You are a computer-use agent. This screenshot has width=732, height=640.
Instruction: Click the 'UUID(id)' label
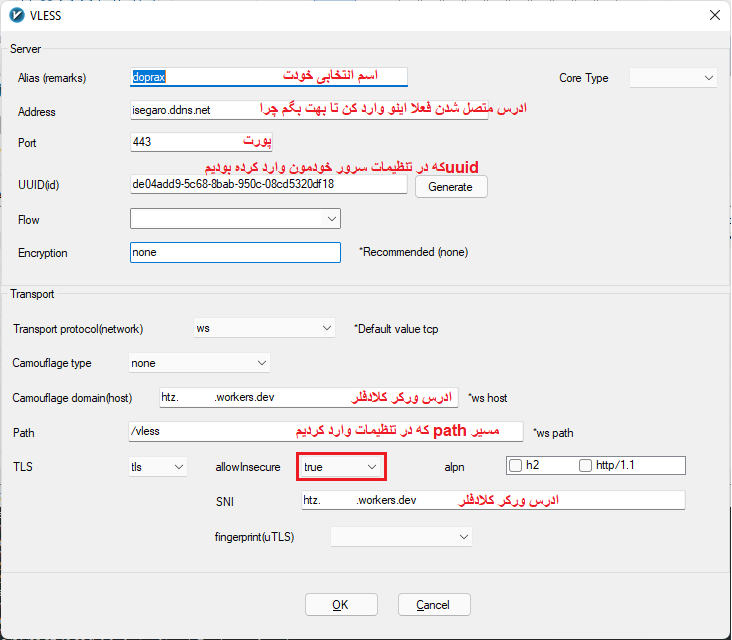(39, 185)
